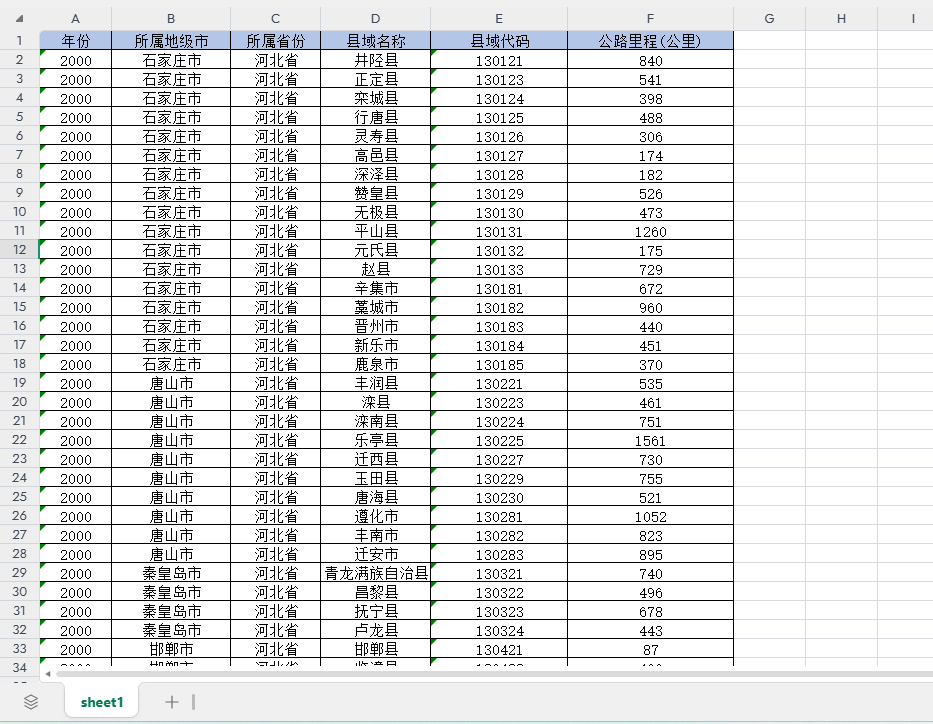This screenshot has height=724, width=933.
Task: Select cell containing 平山县
Action: point(375,231)
